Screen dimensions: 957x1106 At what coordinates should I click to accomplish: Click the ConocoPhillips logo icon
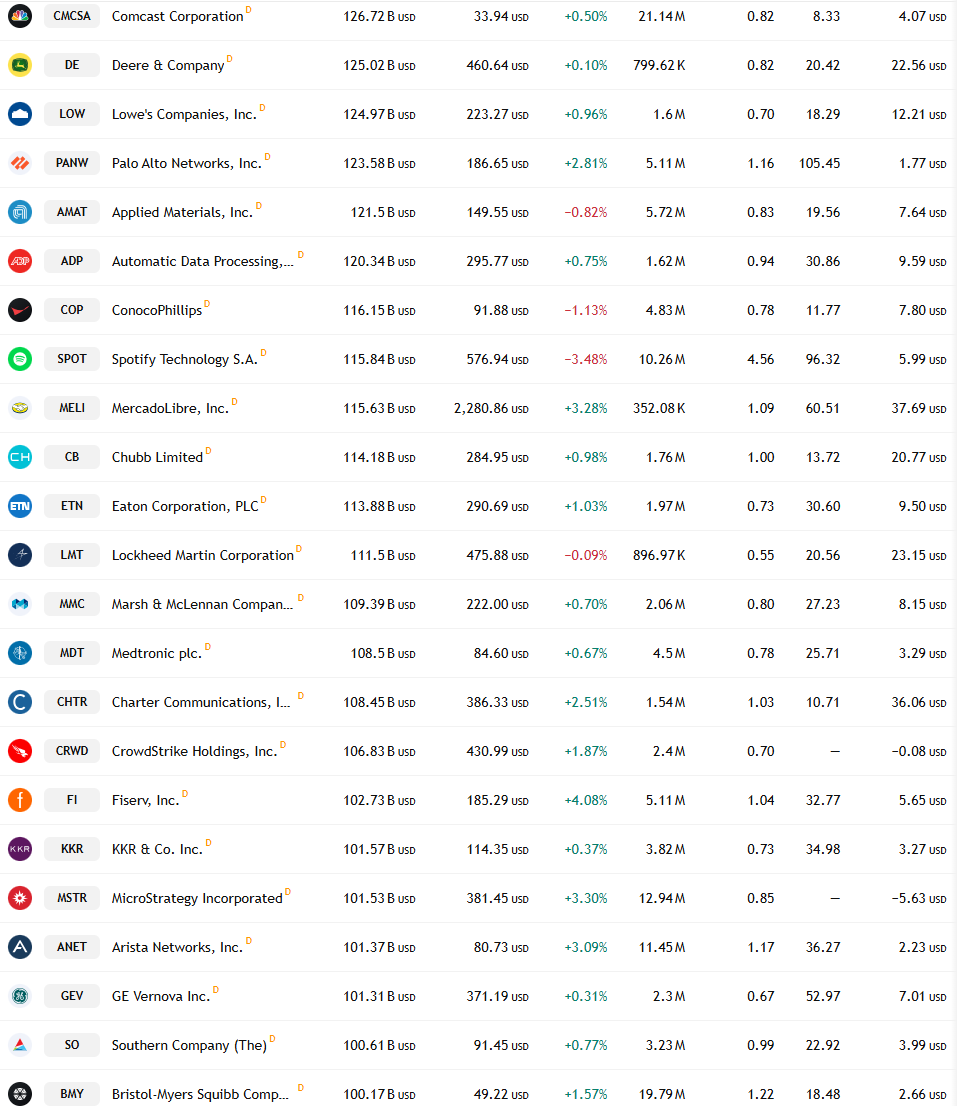point(20,310)
